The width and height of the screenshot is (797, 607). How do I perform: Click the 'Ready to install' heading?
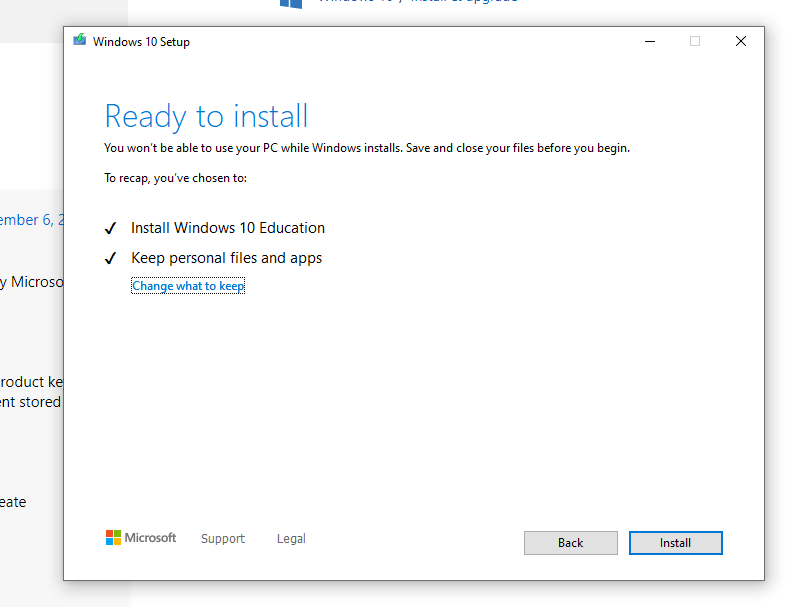click(206, 116)
